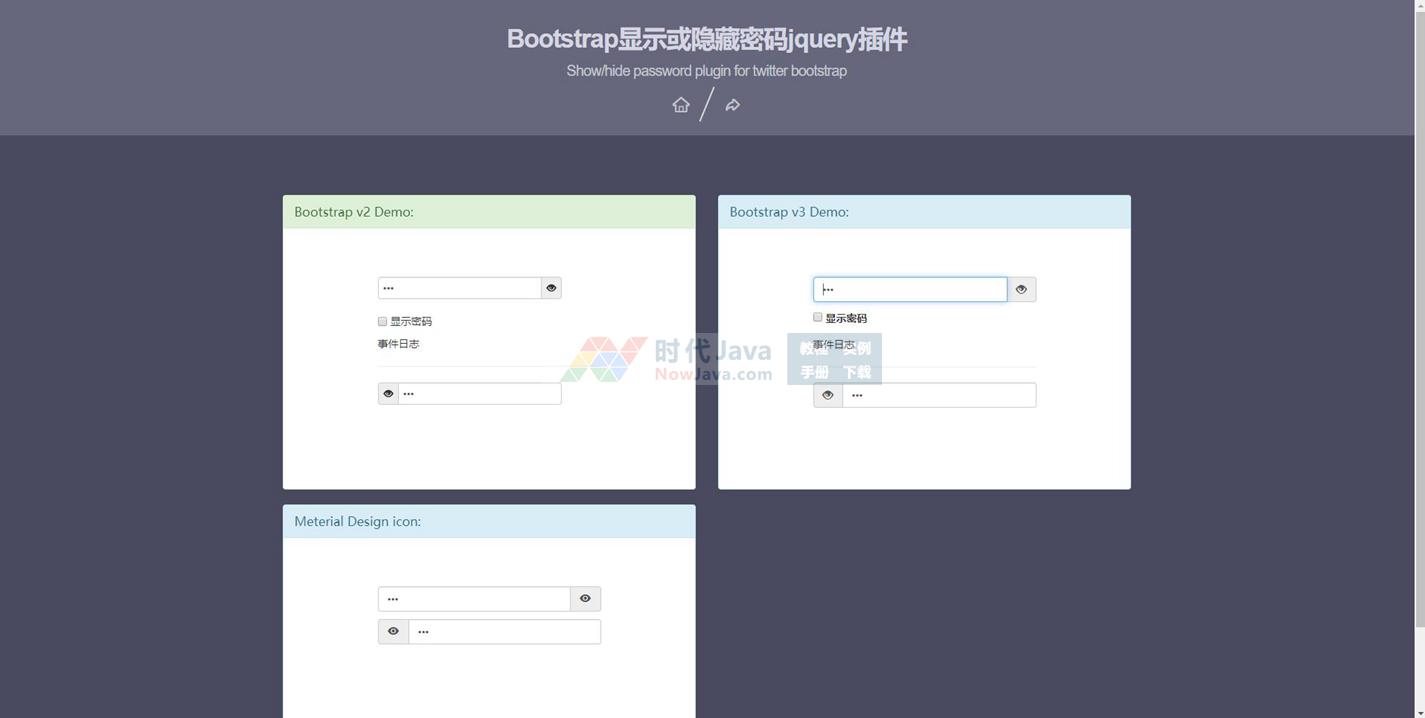
Task: Focus the second Material Design password field
Action: pyautogui.click(x=505, y=632)
